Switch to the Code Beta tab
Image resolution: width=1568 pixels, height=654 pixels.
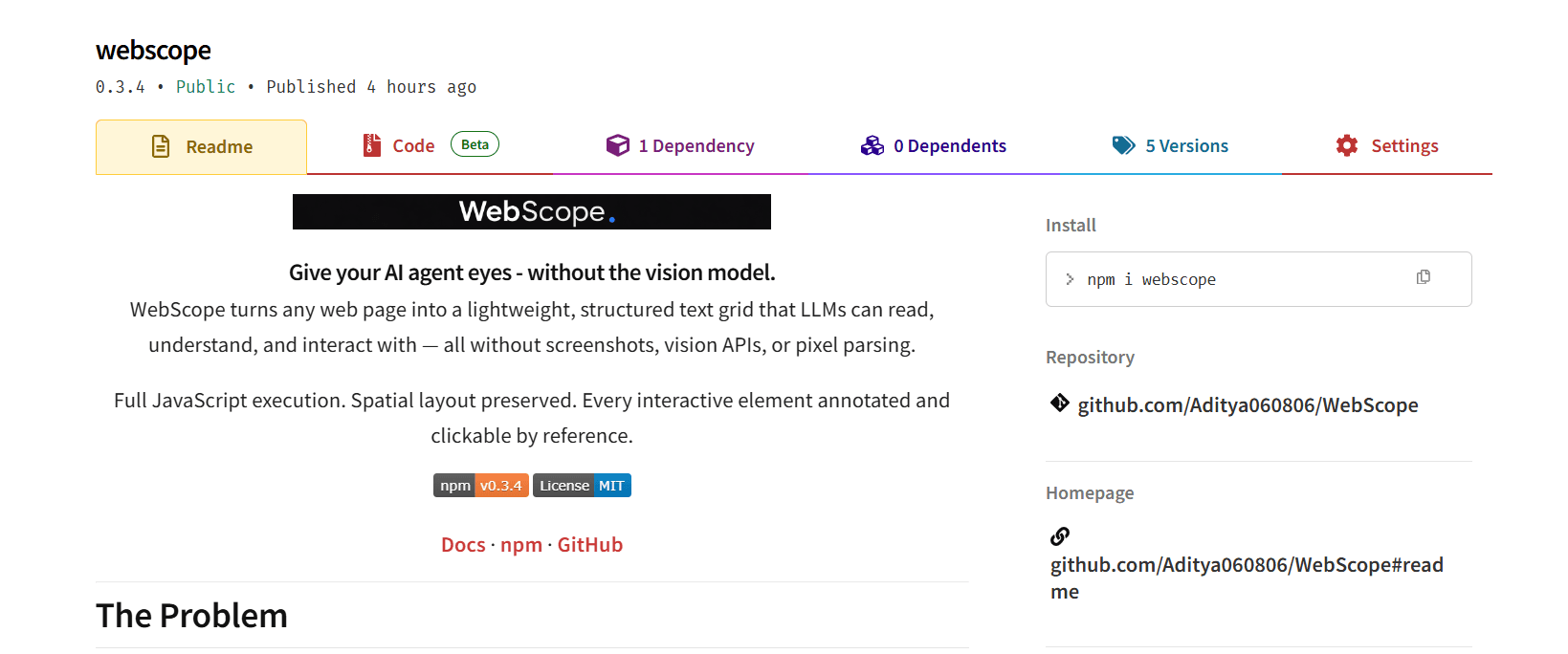412,145
